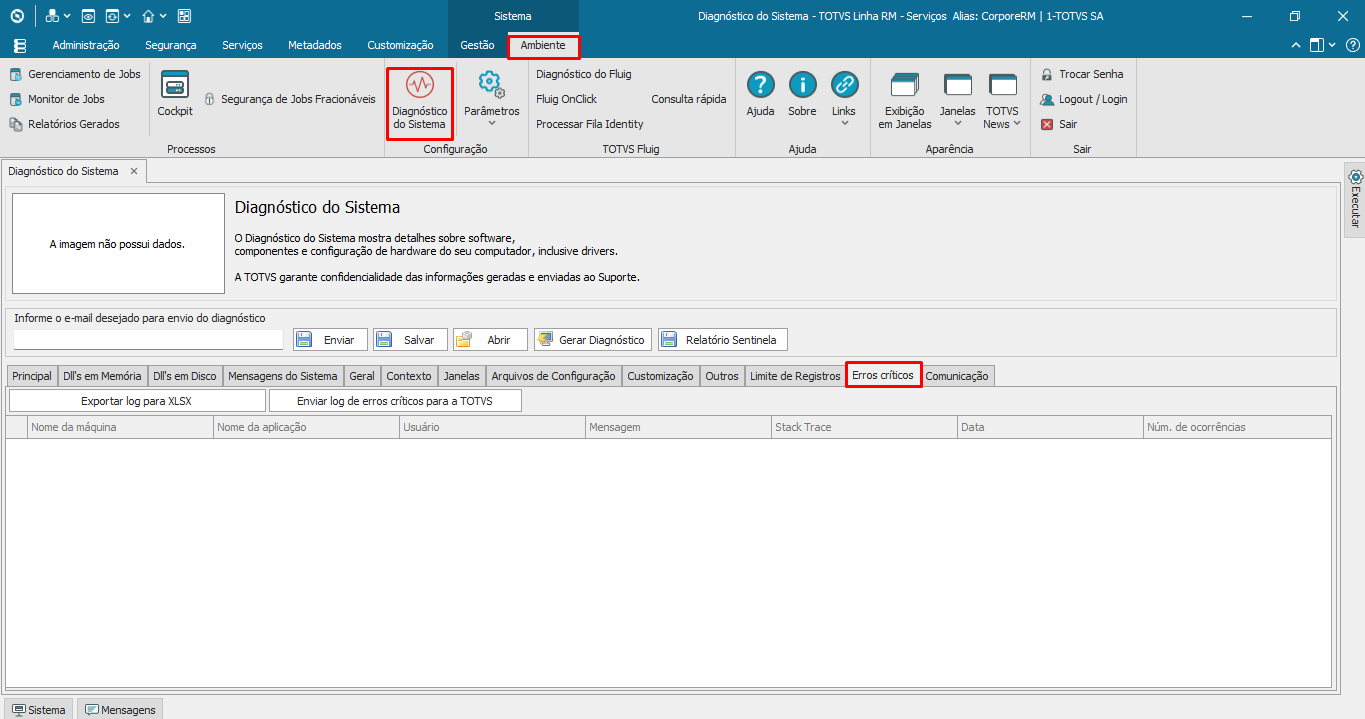Viewport: 1365px width, 719px height.
Task: Expand the Parâmetros dropdown arrow
Action: 491,124
